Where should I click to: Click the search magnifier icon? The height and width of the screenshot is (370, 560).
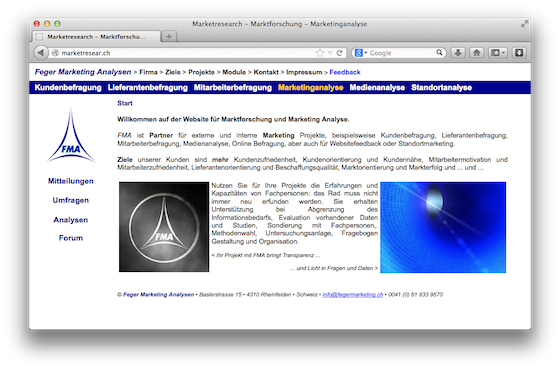(x=439, y=53)
